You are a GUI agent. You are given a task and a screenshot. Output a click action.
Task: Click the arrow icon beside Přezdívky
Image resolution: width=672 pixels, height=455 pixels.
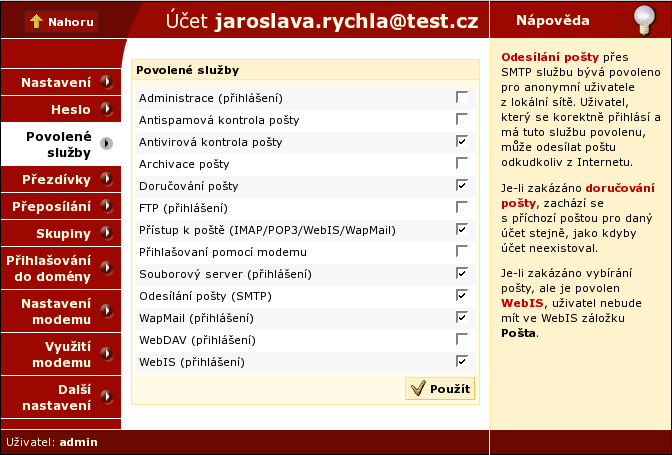click(106, 179)
